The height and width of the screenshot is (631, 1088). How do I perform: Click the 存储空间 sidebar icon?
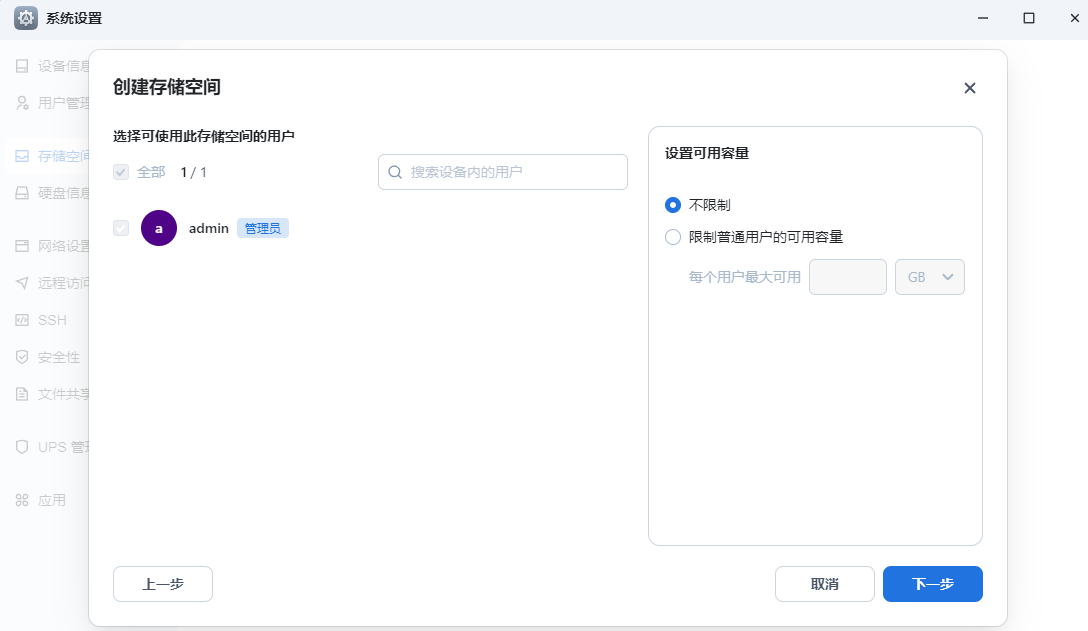[22, 155]
